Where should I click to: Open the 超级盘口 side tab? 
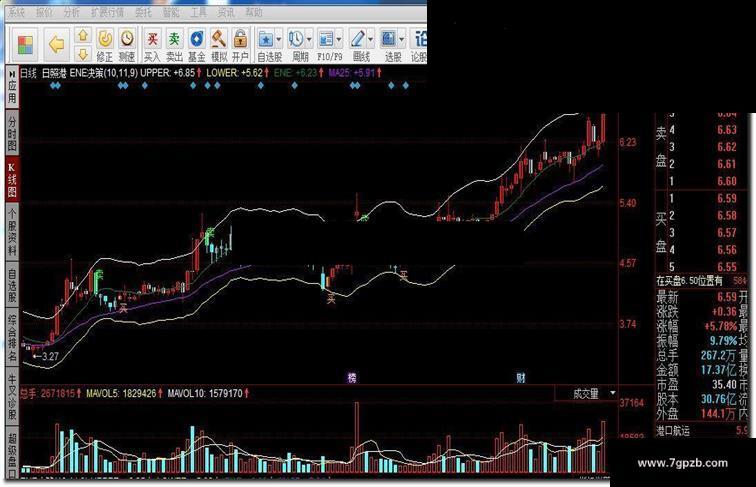[x=12, y=452]
